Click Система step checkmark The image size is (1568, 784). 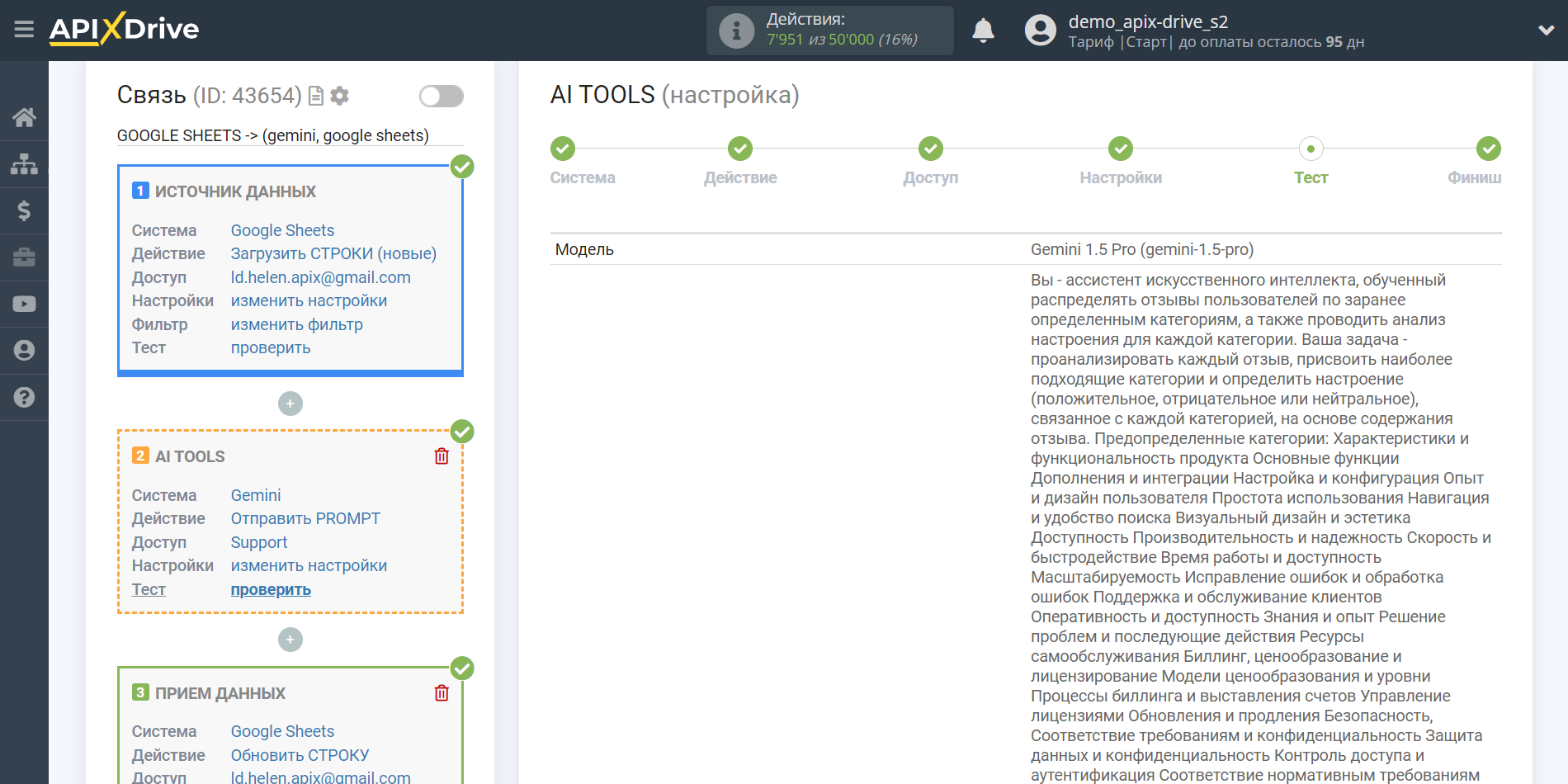[563, 149]
